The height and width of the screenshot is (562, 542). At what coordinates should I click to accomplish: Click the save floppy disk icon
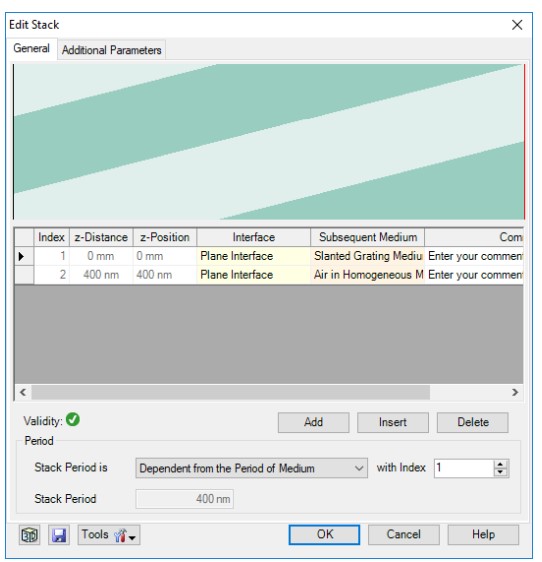[x=59, y=535]
